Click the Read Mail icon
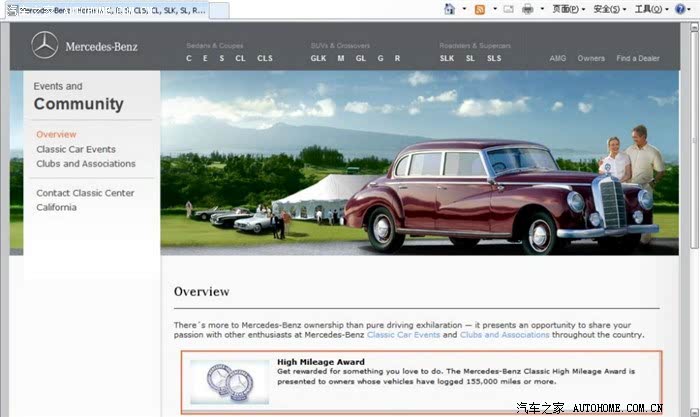Screen dimensions: 700x417 (x=508, y=9)
